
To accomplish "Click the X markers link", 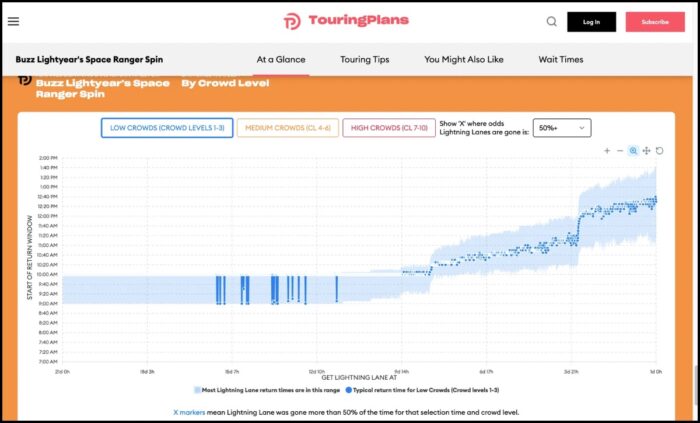I will [189, 412].
